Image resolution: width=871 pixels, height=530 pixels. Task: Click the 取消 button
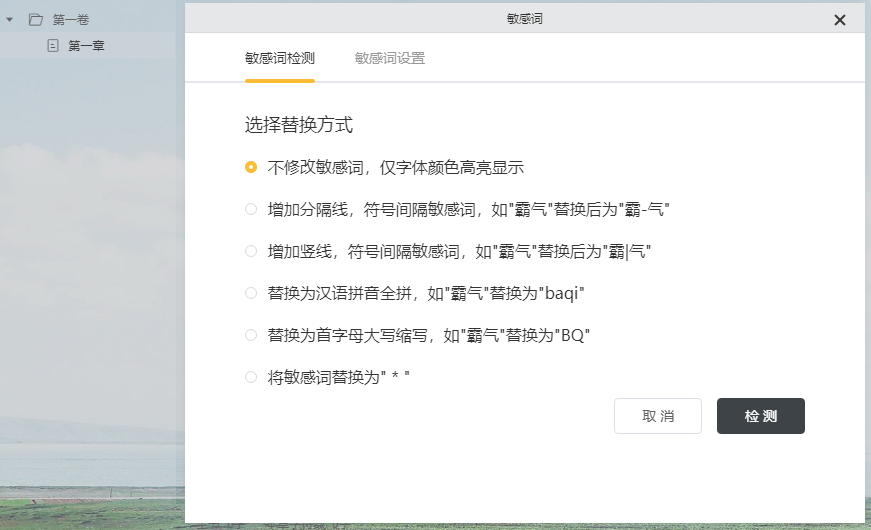tap(658, 416)
